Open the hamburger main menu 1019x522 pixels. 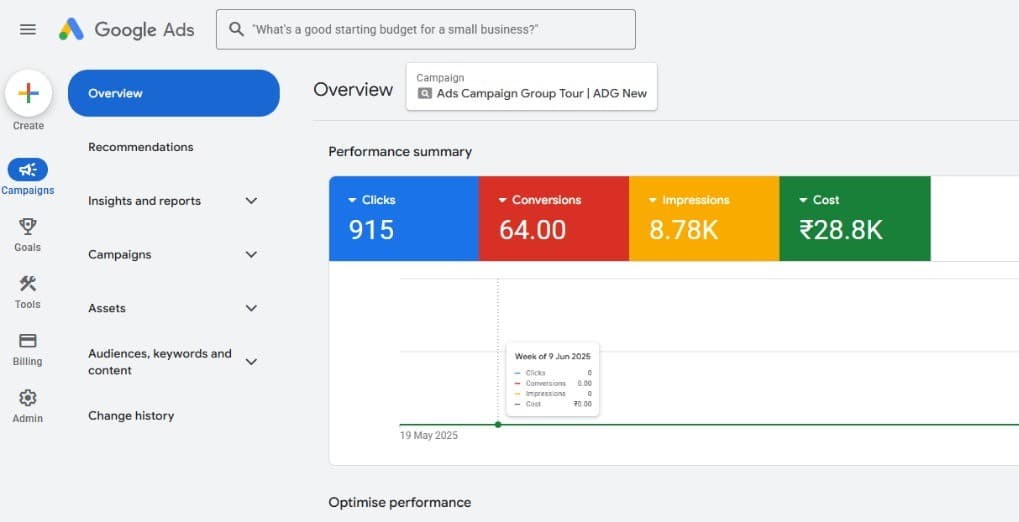28,29
